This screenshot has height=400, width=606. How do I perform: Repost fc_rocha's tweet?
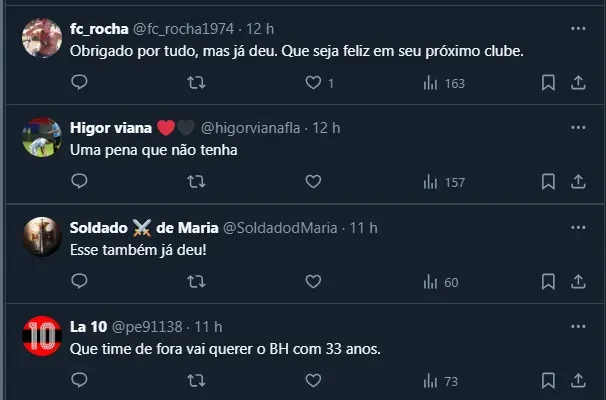point(197,83)
